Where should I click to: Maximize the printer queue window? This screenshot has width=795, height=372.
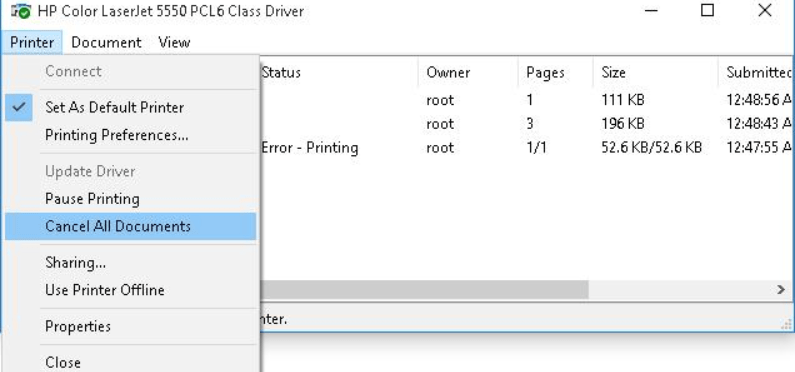point(707,10)
